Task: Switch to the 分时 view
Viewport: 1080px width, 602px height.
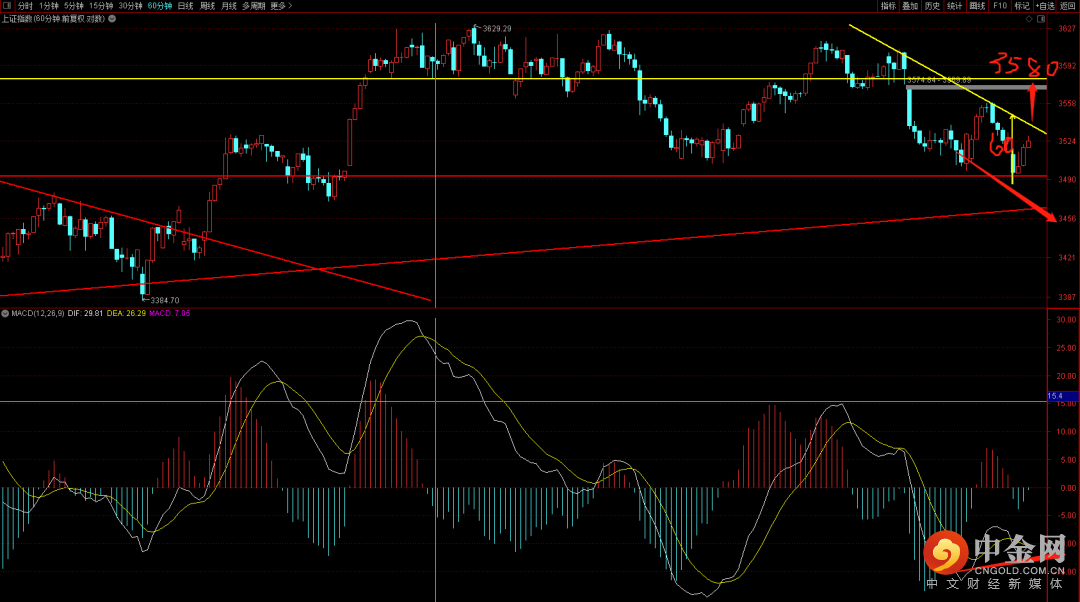Action: point(25,6)
